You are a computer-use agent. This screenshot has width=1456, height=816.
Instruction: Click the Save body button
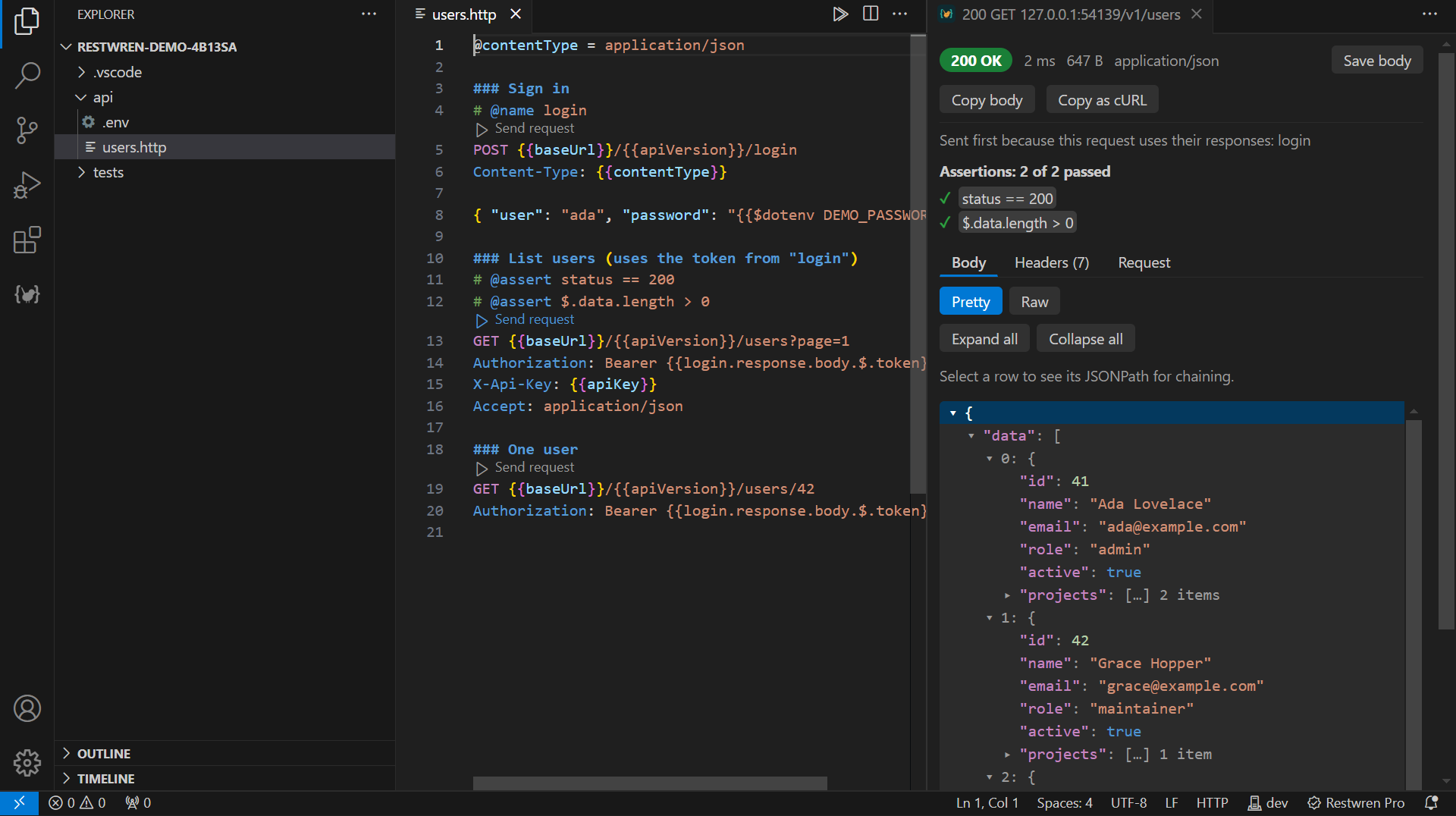(x=1377, y=61)
